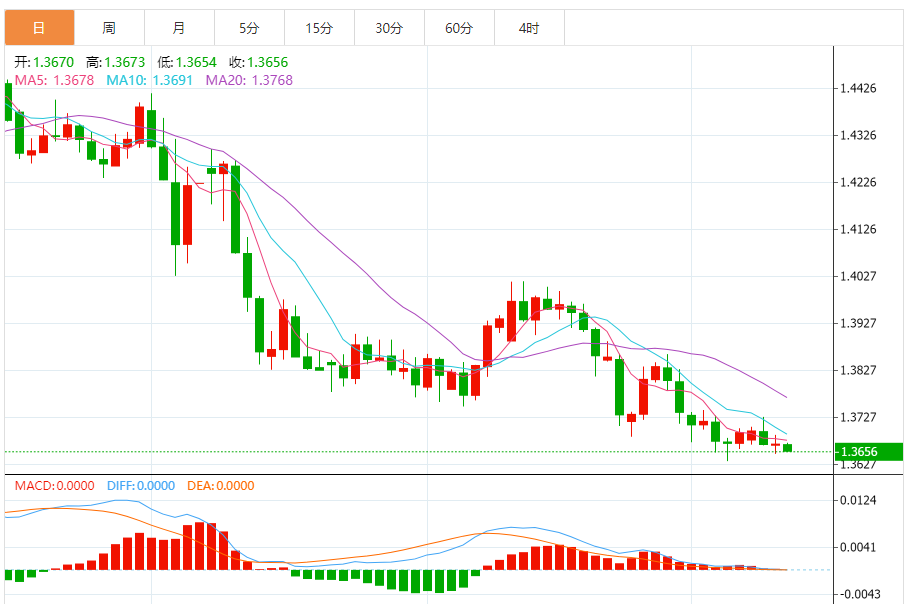Click the 收:1.3656 close price value

pos(258,62)
